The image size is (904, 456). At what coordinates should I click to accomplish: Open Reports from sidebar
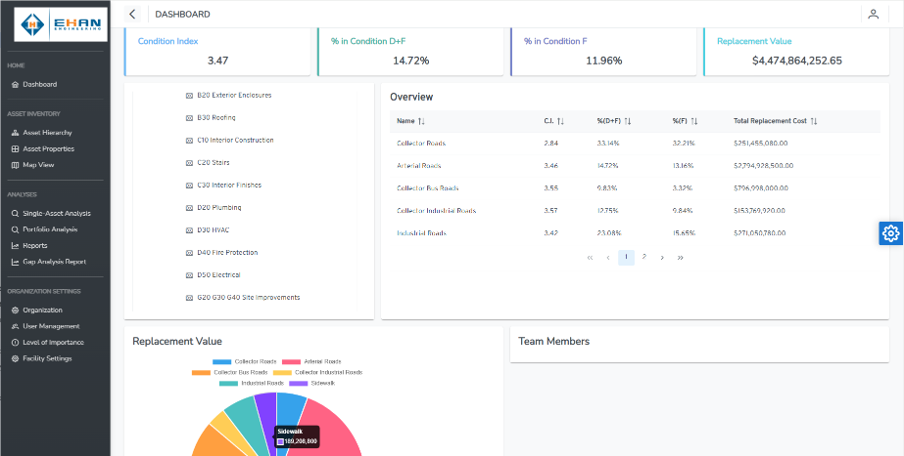35,246
